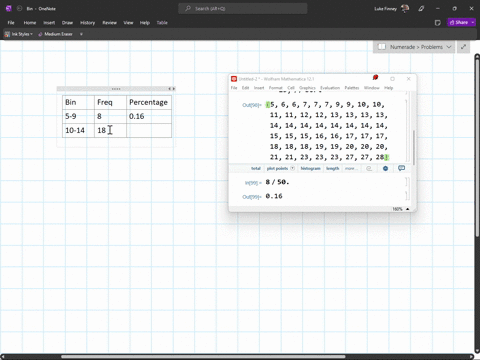This screenshot has width=480, height=360.
Task: Click the OneNote horizontal scrollbar
Action: click(x=203, y=357)
